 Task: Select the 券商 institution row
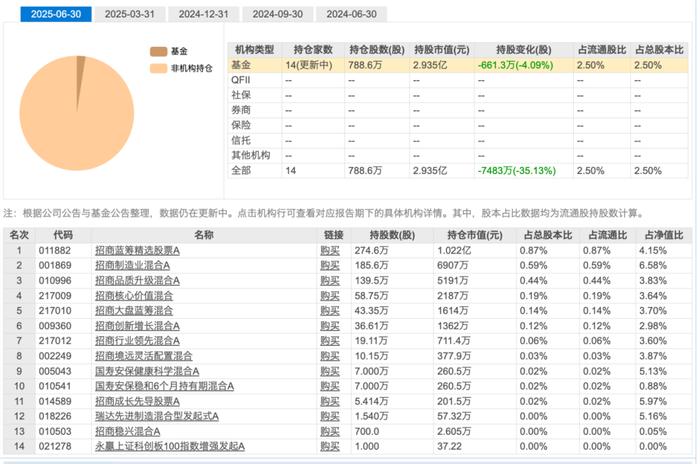pos(458,110)
